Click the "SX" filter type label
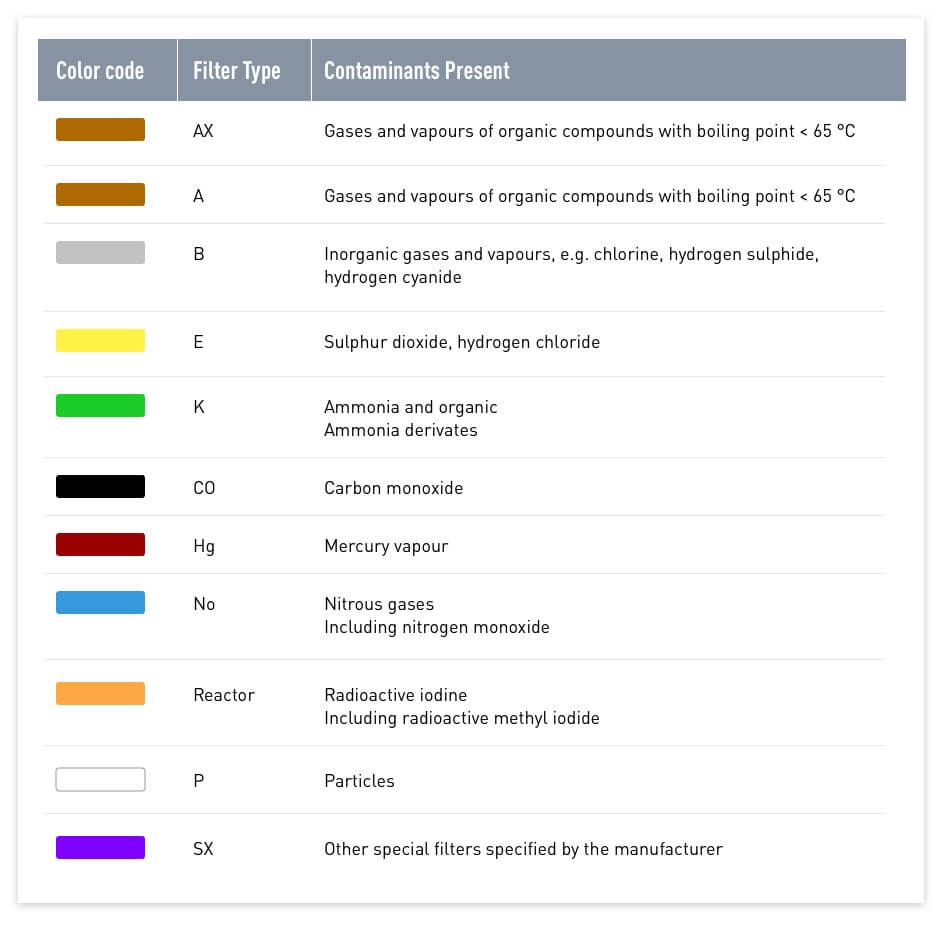This screenshot has height=931, width=947. (x=203, y=849)
